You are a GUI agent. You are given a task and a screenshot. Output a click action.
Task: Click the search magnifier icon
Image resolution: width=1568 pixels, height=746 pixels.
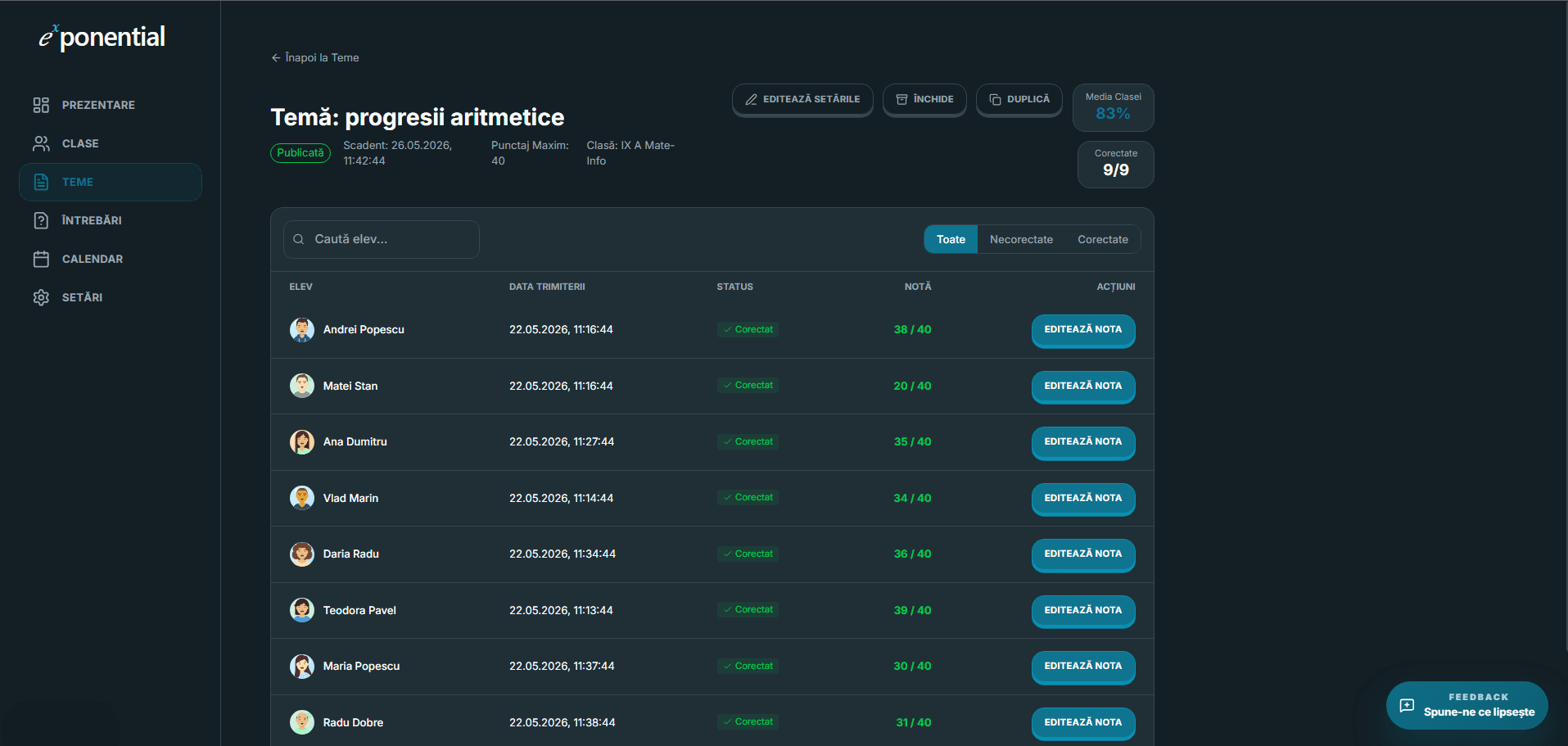click(299, 239)
